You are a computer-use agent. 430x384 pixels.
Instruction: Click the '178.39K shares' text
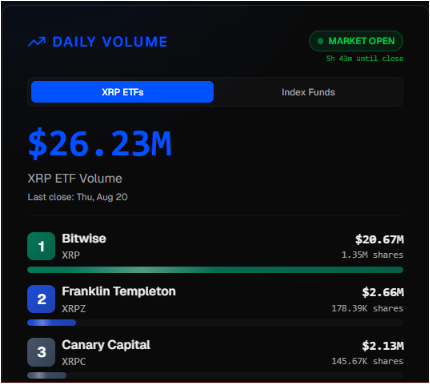coord(367,308)
